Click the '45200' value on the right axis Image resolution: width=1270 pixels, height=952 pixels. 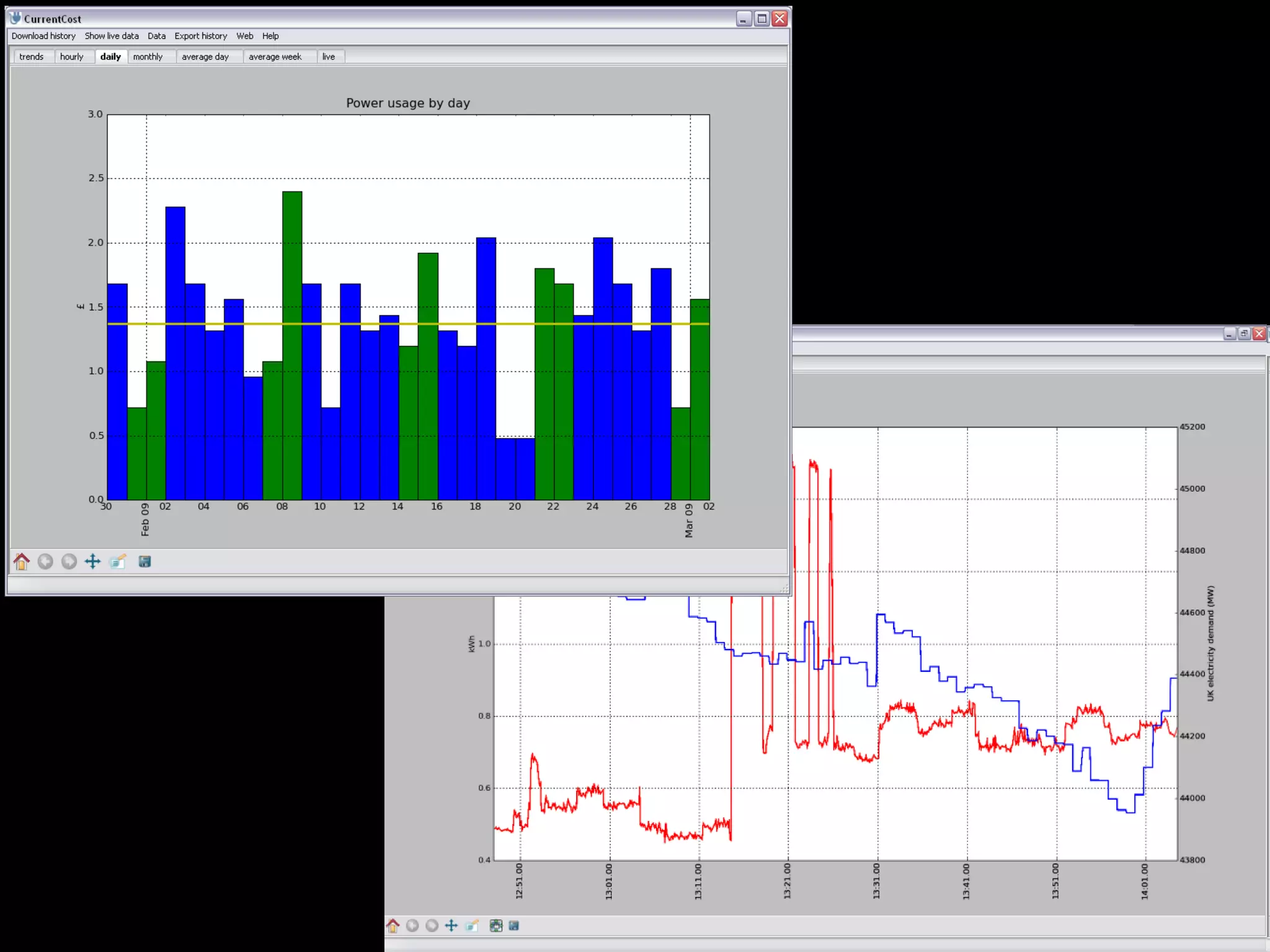click(1192, 427)
